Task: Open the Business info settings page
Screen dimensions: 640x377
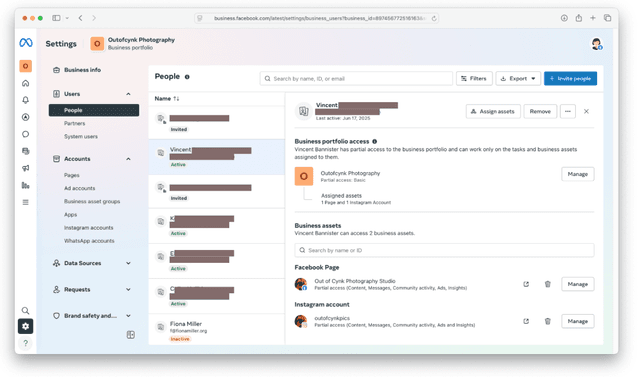Action: [82, 70]
